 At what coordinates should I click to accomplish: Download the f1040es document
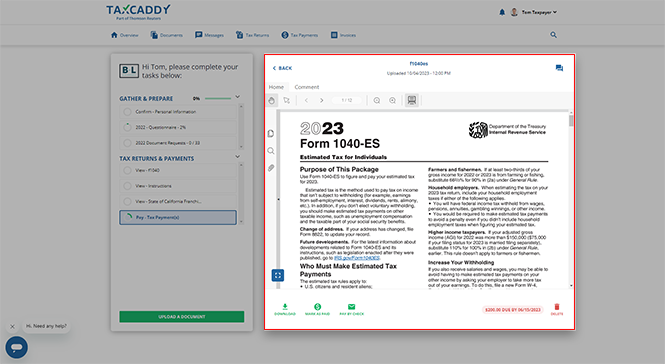(x=285, y=309)
